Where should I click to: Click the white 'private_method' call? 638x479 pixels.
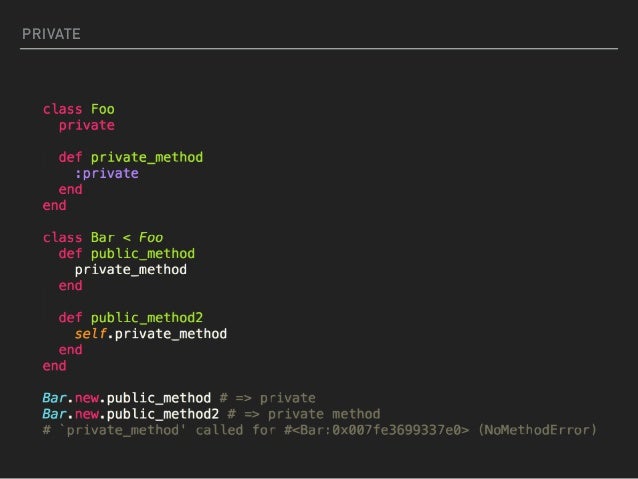pos(131,269)
